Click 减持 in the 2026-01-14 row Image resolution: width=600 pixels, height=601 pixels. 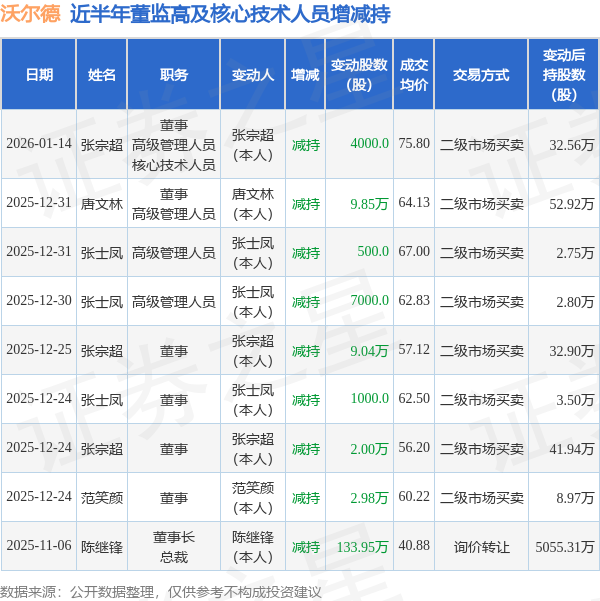(306, 145)
